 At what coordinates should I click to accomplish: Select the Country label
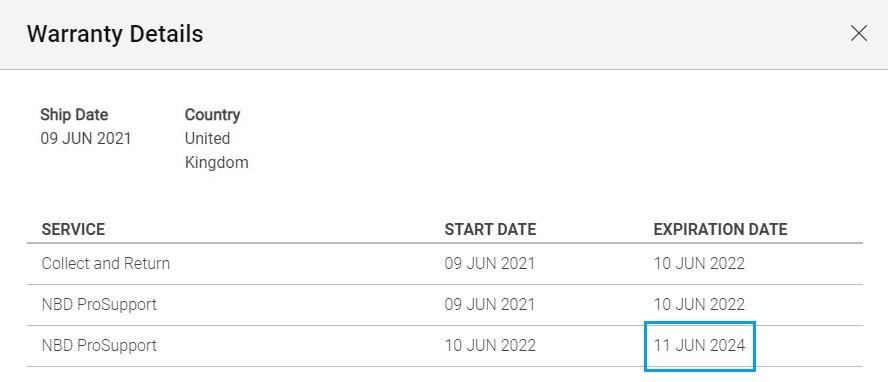tap(212, 114)
